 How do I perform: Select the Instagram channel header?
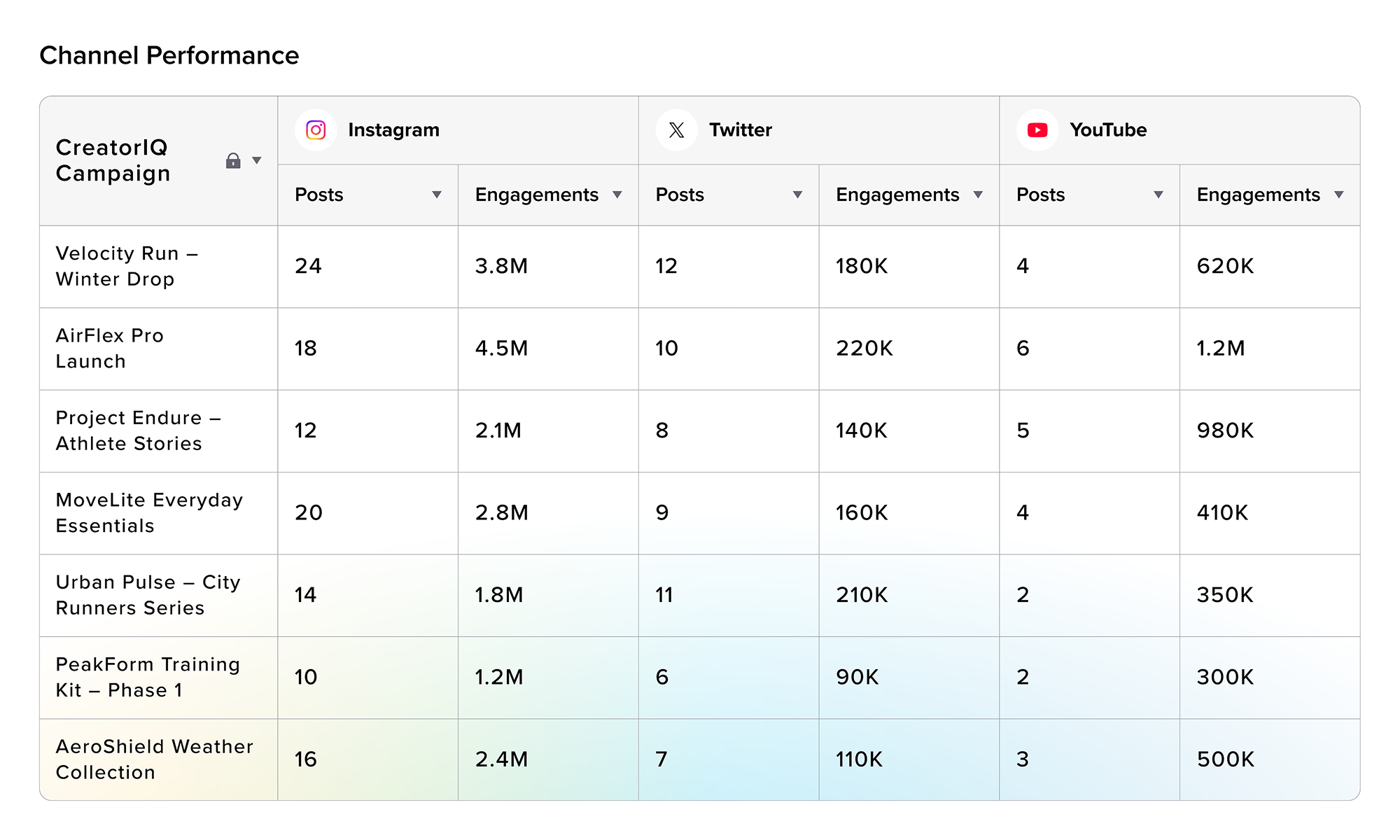393,129
